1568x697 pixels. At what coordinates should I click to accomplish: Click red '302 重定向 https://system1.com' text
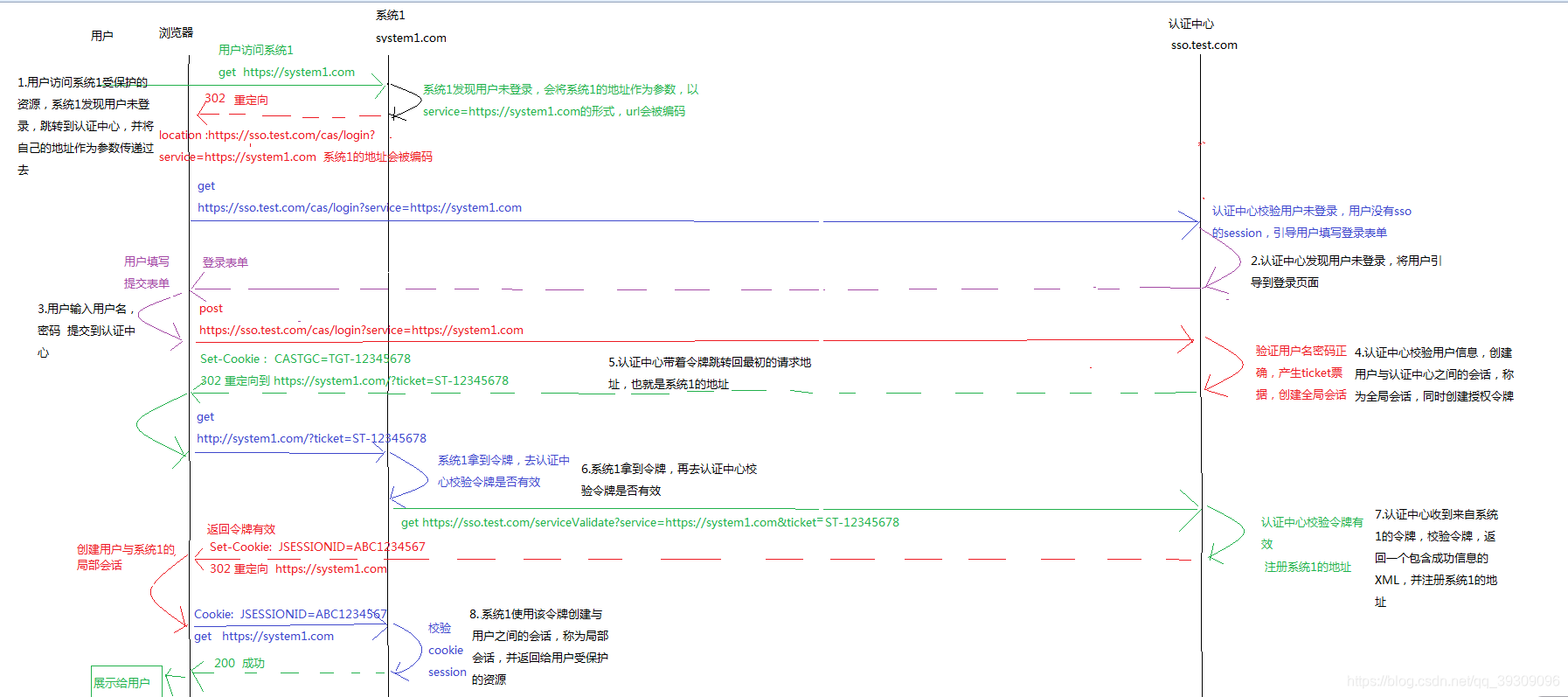[298, 568]
